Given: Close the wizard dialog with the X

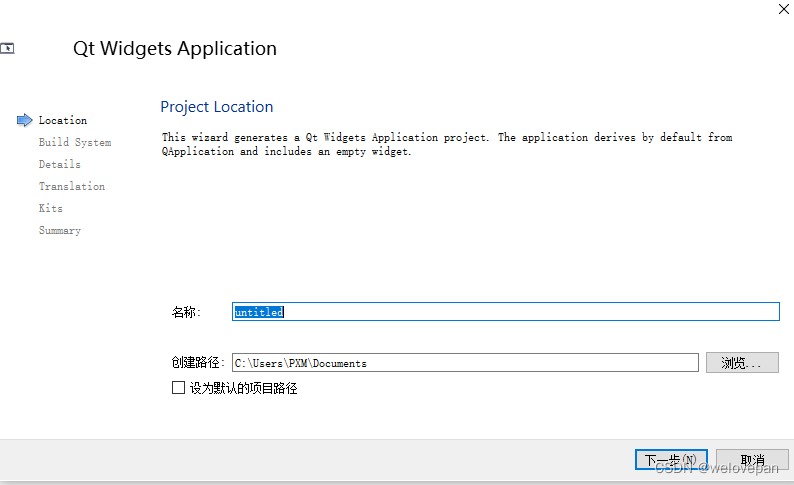Looking at the screenshot, I should 783,9.
